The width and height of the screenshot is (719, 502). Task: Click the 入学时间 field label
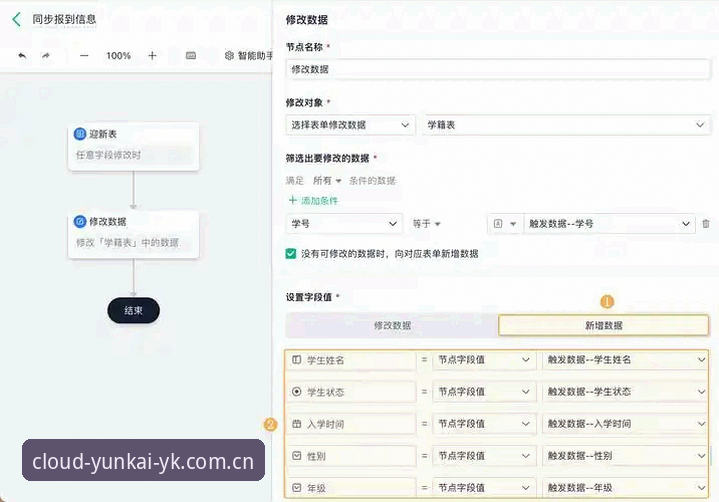point(326,425)
